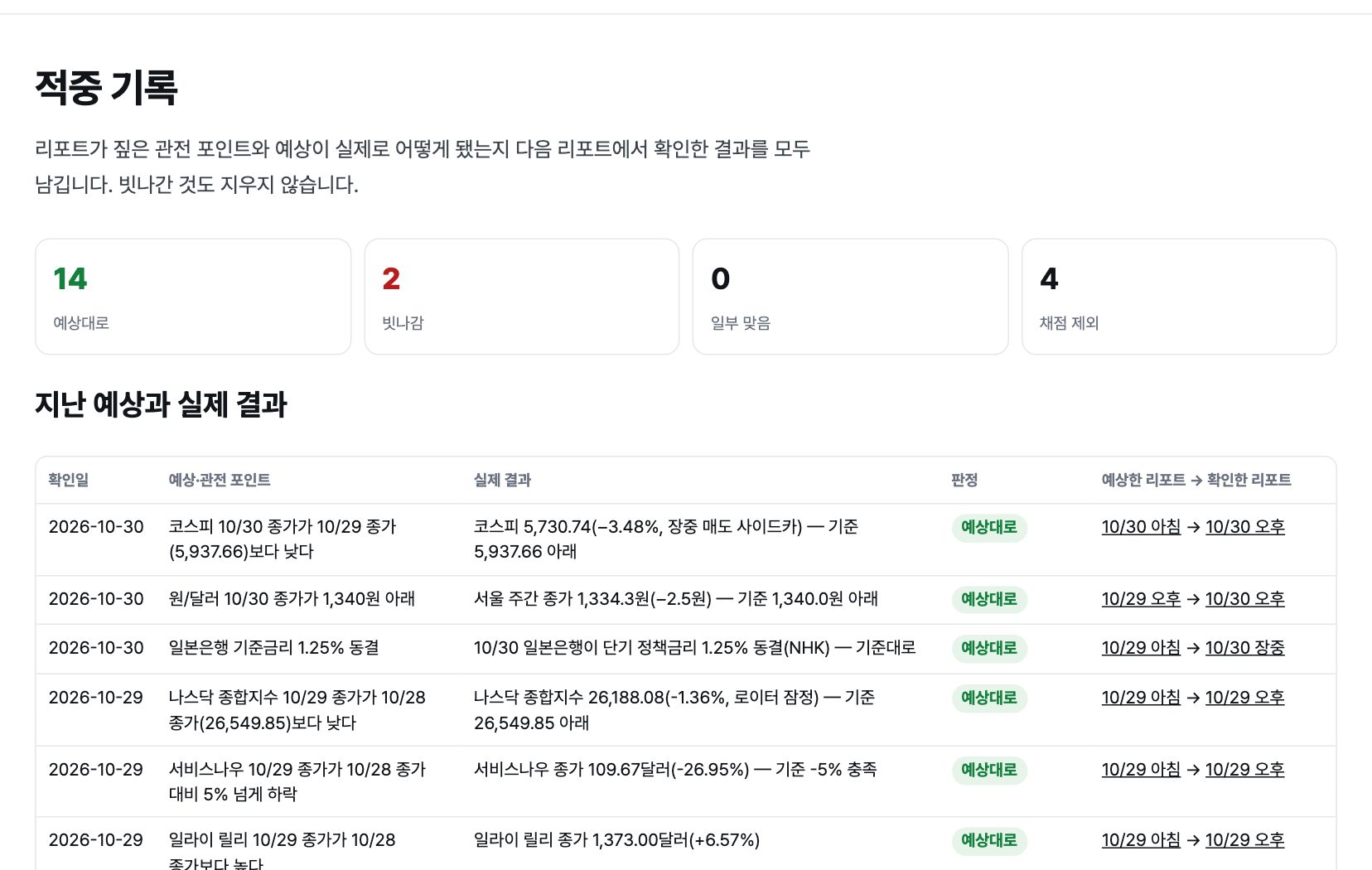1372x870 pixels.
Task: Open the 10/29 오후 link in the 일라이 릴리 row
Action: [1244, 840]
